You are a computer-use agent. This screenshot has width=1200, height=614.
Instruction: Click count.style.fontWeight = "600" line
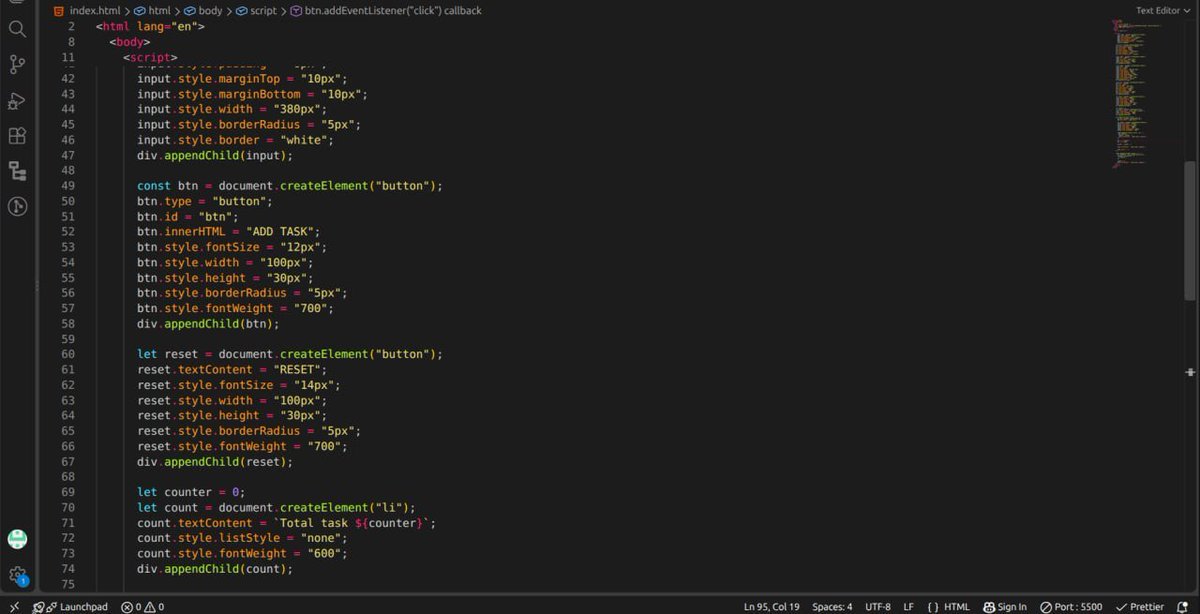[242, 553]
